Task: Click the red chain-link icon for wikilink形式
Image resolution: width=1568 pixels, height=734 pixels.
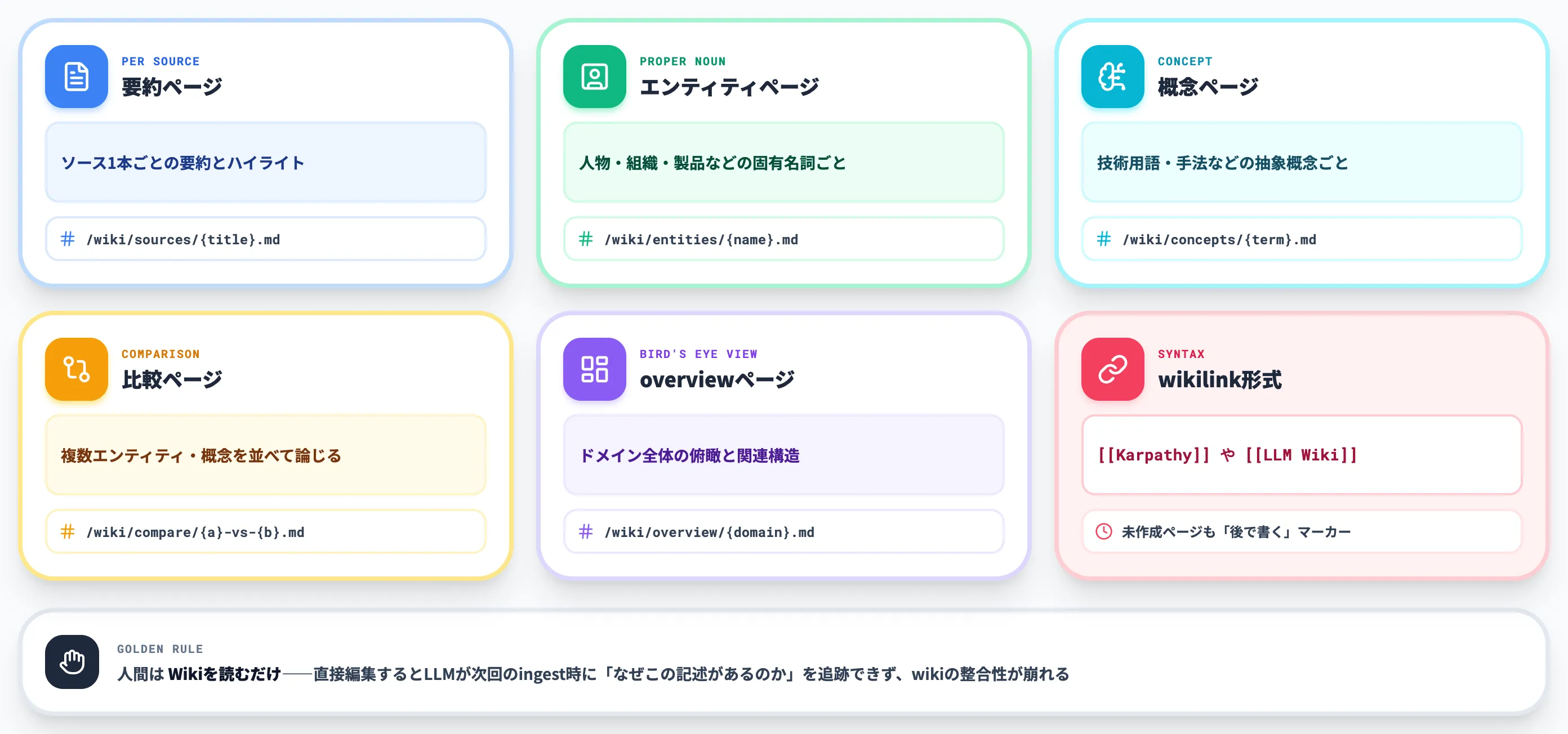Action: 1113,369
